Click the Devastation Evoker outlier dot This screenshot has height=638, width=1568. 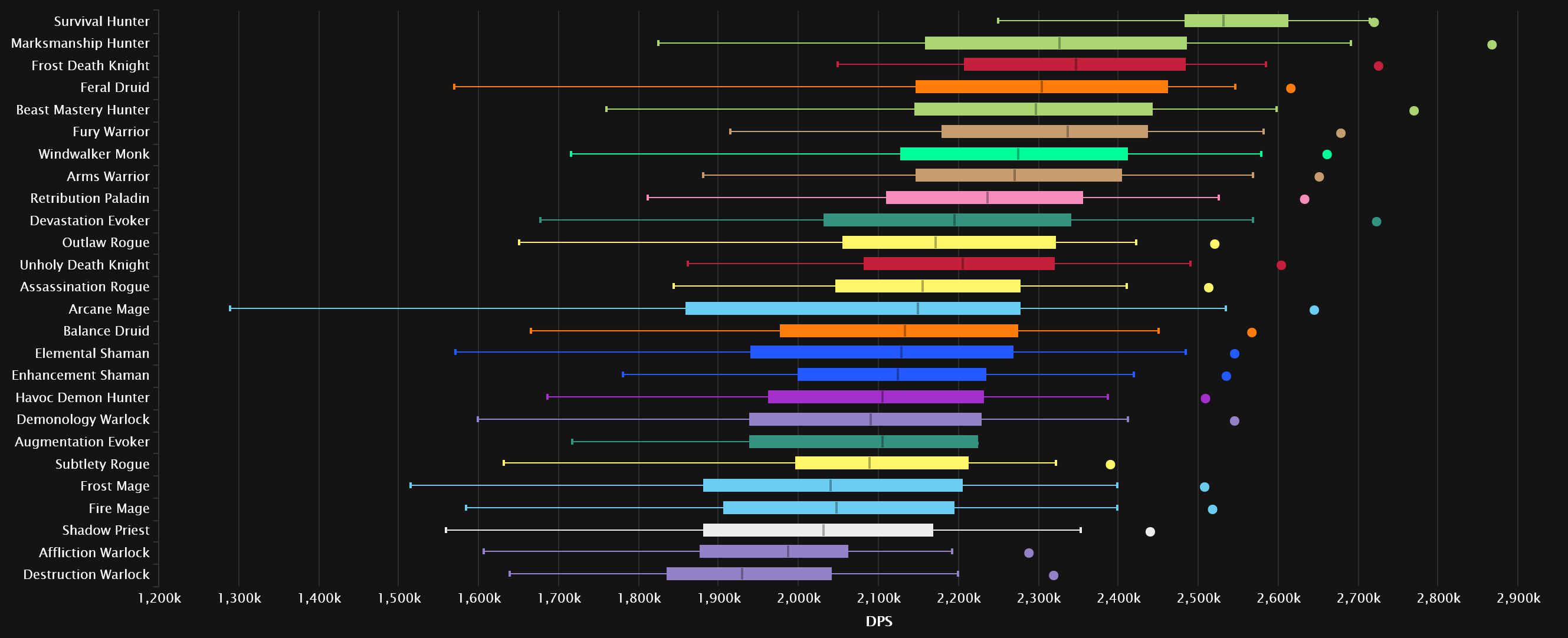point(1376,221)
